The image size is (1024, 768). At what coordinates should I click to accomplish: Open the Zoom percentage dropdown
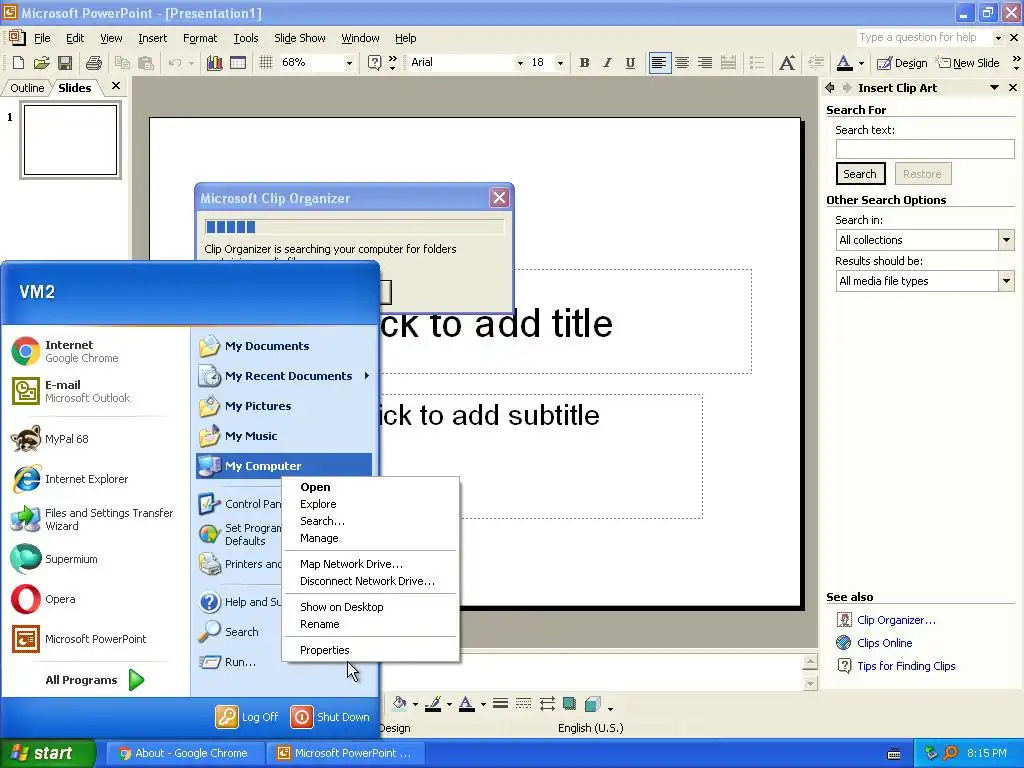(x=349, y=63)
